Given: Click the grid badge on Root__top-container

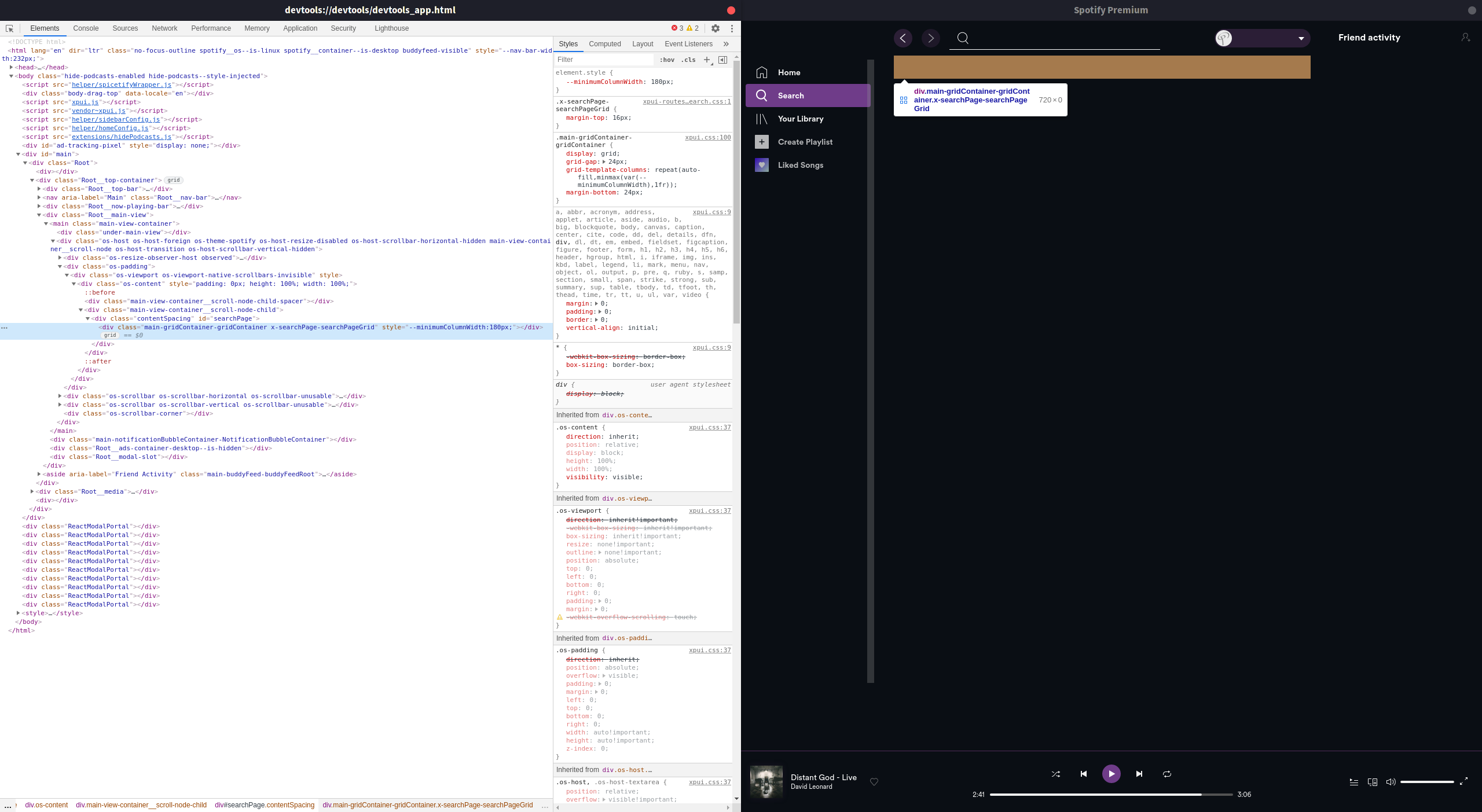Looking at the screenshot, I should coord(174,180).
